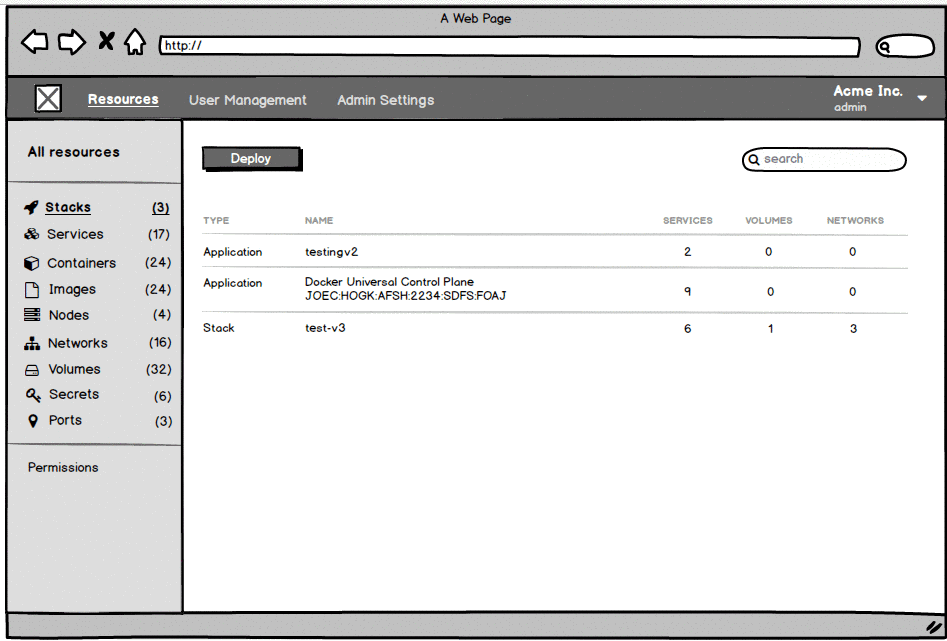Image resolution: width=947 pixels, height=641 pixels.
Task: Open Docker Universal Control Plane entry
Action: click(555, 291)
